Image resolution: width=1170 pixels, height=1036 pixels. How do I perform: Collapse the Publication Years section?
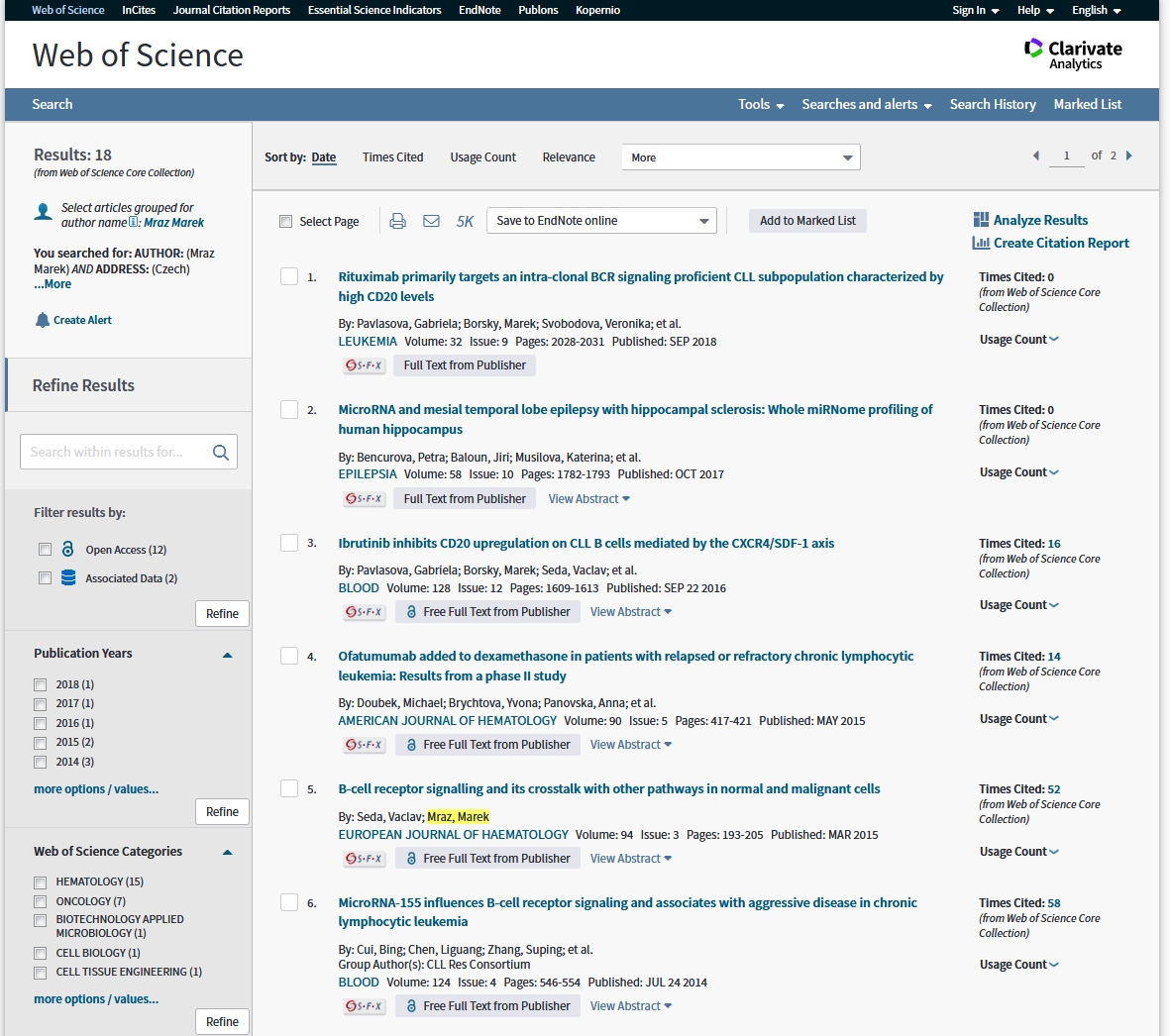click(x=228, y=655)
